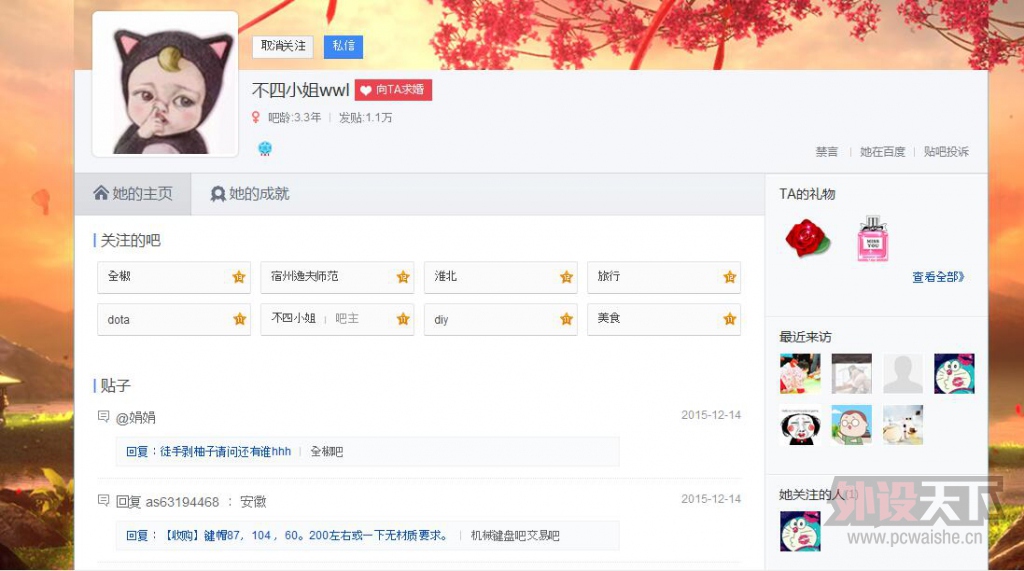Image resolution: width=1024 pixels, height=571 pixels.
Task: Click the star badge on diy
Action: [x=566, y=319]
